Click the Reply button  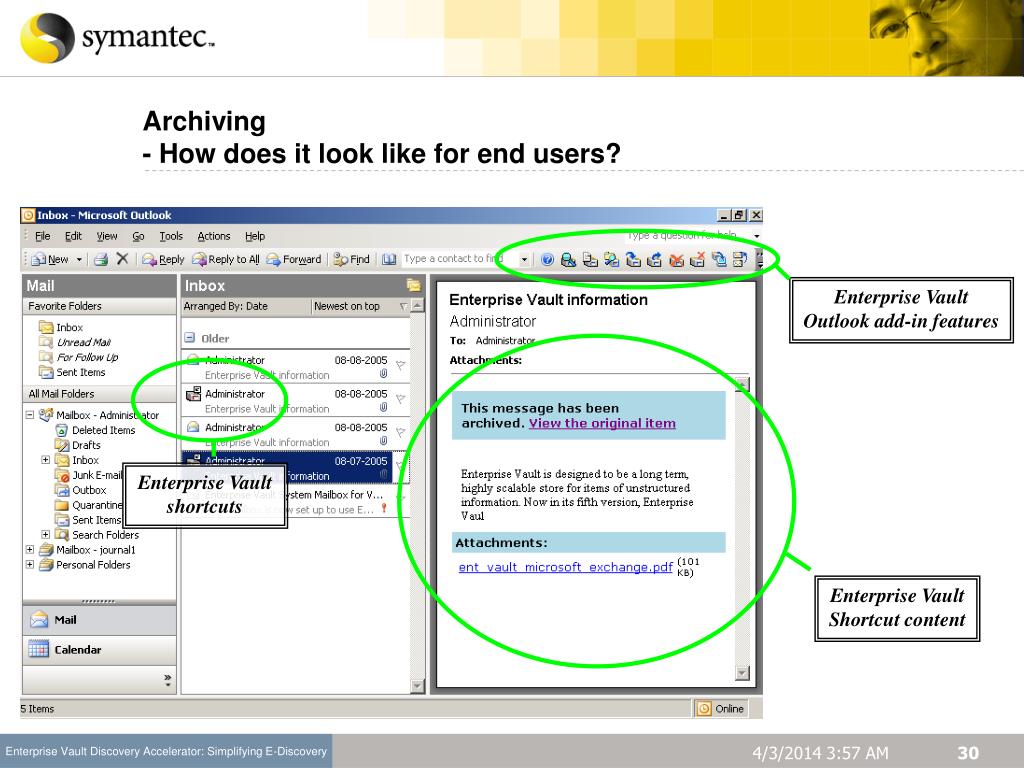click(163, 259)
